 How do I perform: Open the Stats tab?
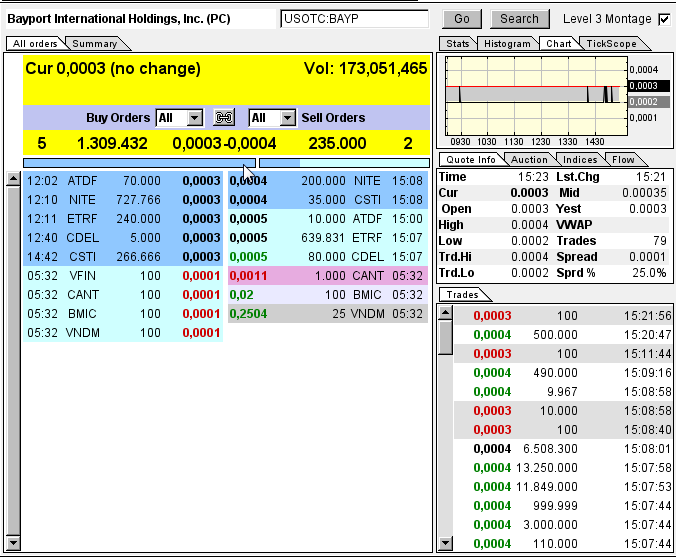tap(457, 44)
